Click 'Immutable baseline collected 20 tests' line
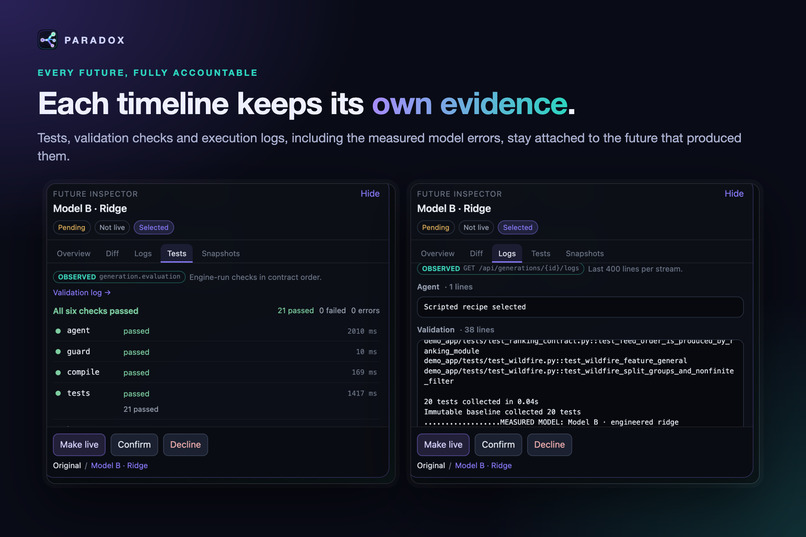Image resolution: width=806 pixels, height=537 pixels. (x=502, y=412)
